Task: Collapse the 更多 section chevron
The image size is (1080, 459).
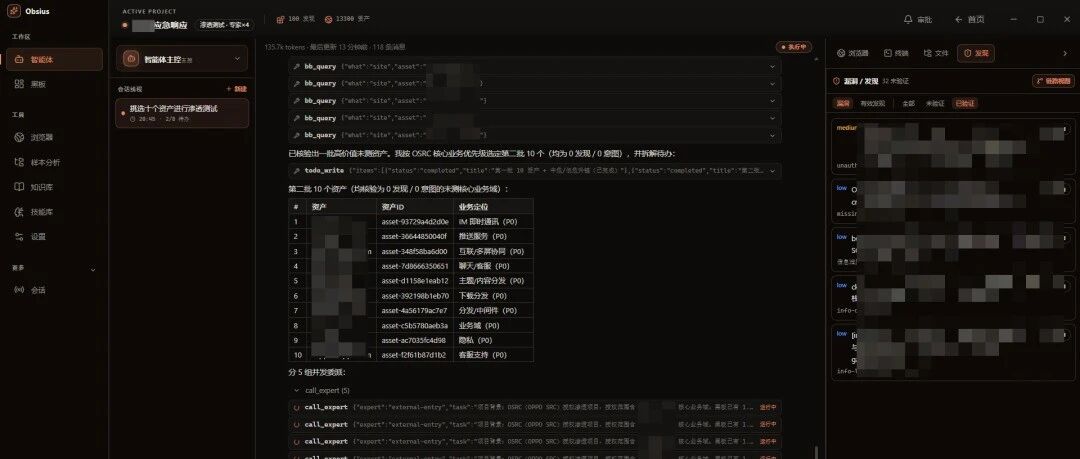Action: [x=93, y=269]
